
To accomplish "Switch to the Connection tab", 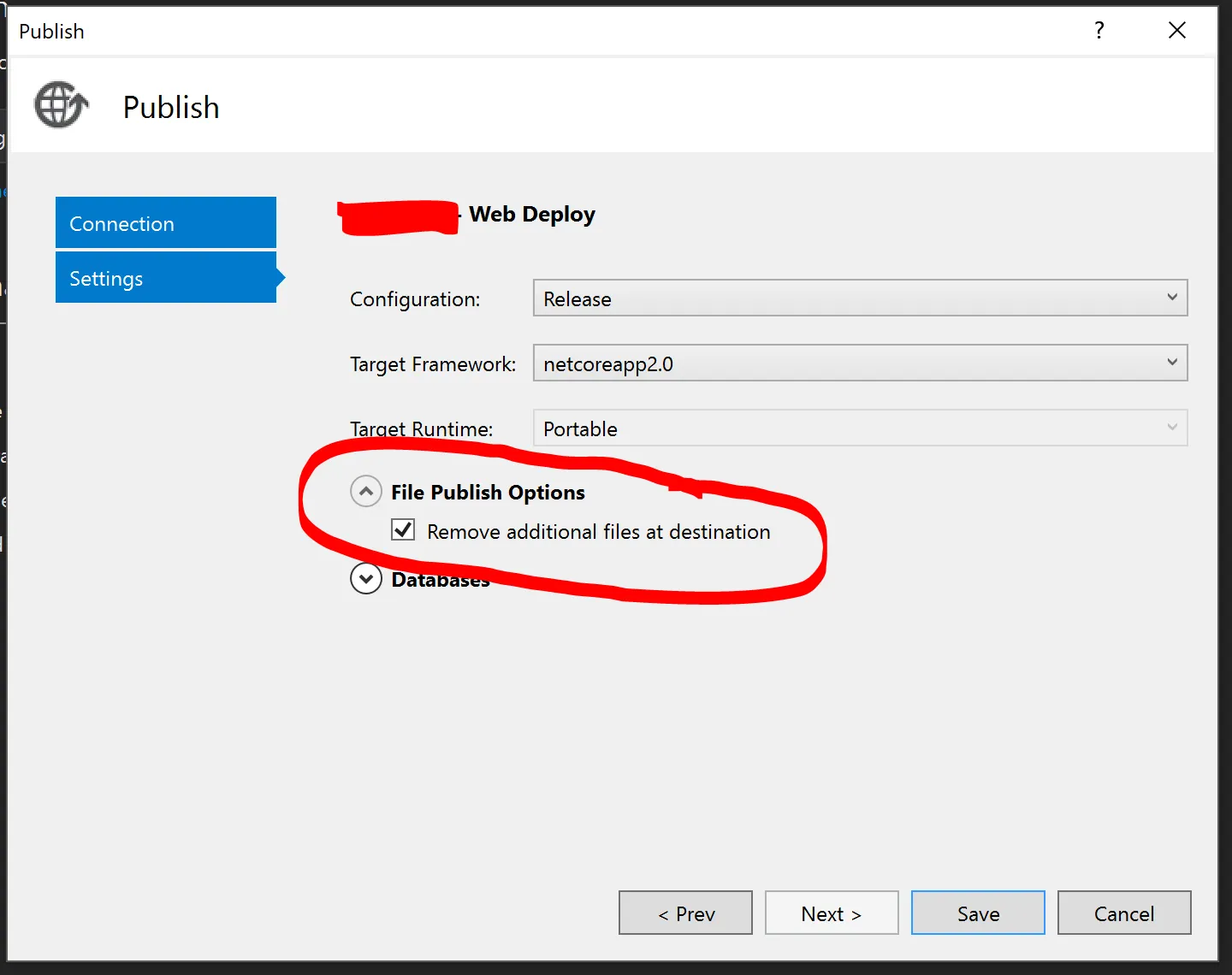I will click(166, 222).
